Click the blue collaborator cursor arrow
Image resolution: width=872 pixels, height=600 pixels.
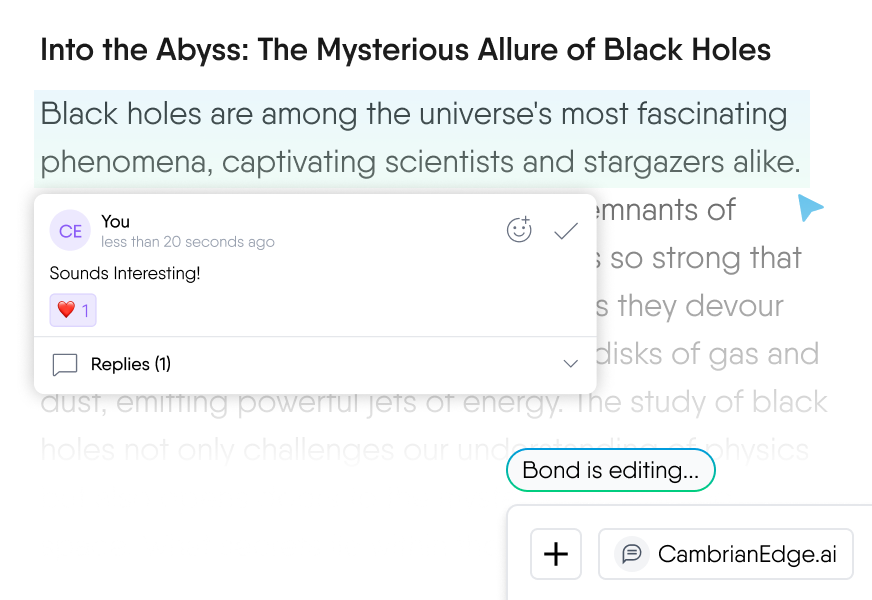810,208
